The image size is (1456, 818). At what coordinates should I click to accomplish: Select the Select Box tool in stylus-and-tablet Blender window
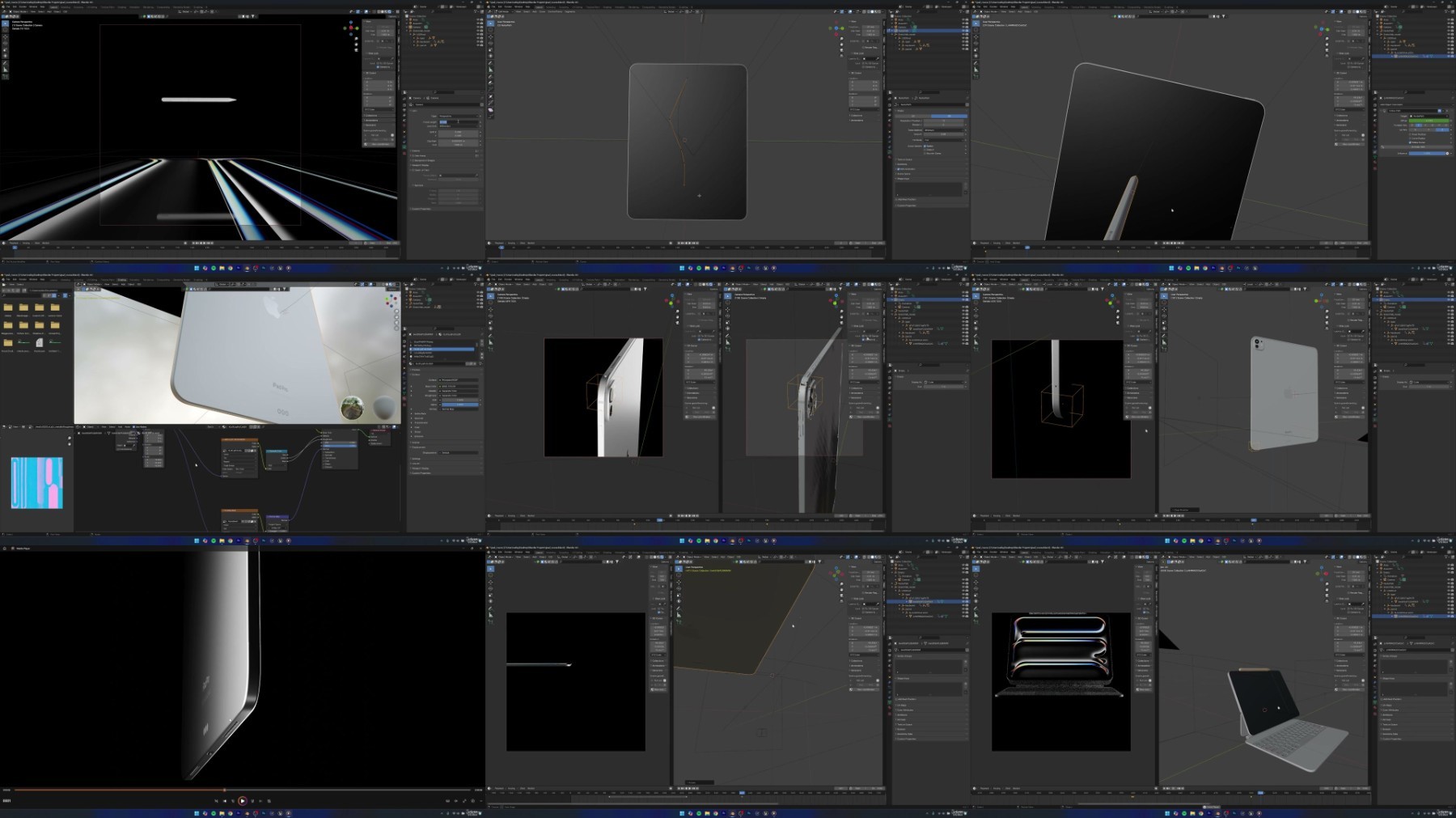tap(976, 23)
